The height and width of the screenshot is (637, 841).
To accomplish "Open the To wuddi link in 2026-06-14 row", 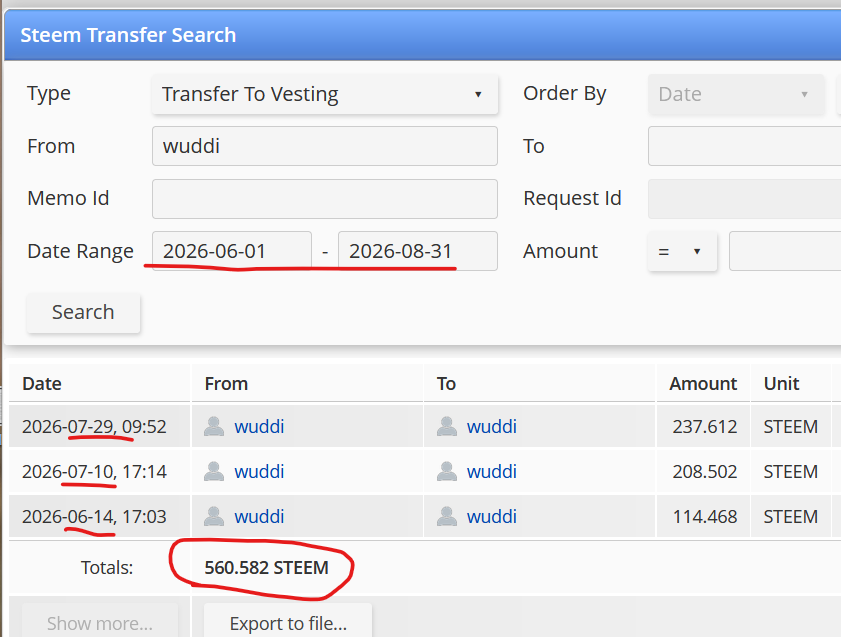I will 491,517.
